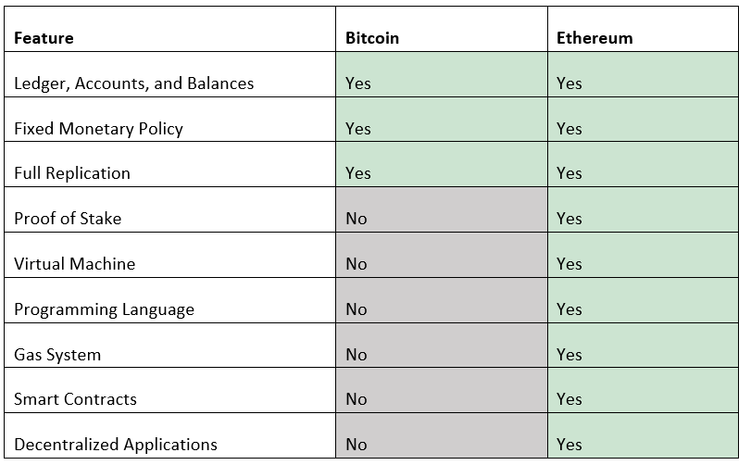The height and width of the screenshot is (467, 751).
Task: Select the Programming Language cell
Action: [104, 309]
